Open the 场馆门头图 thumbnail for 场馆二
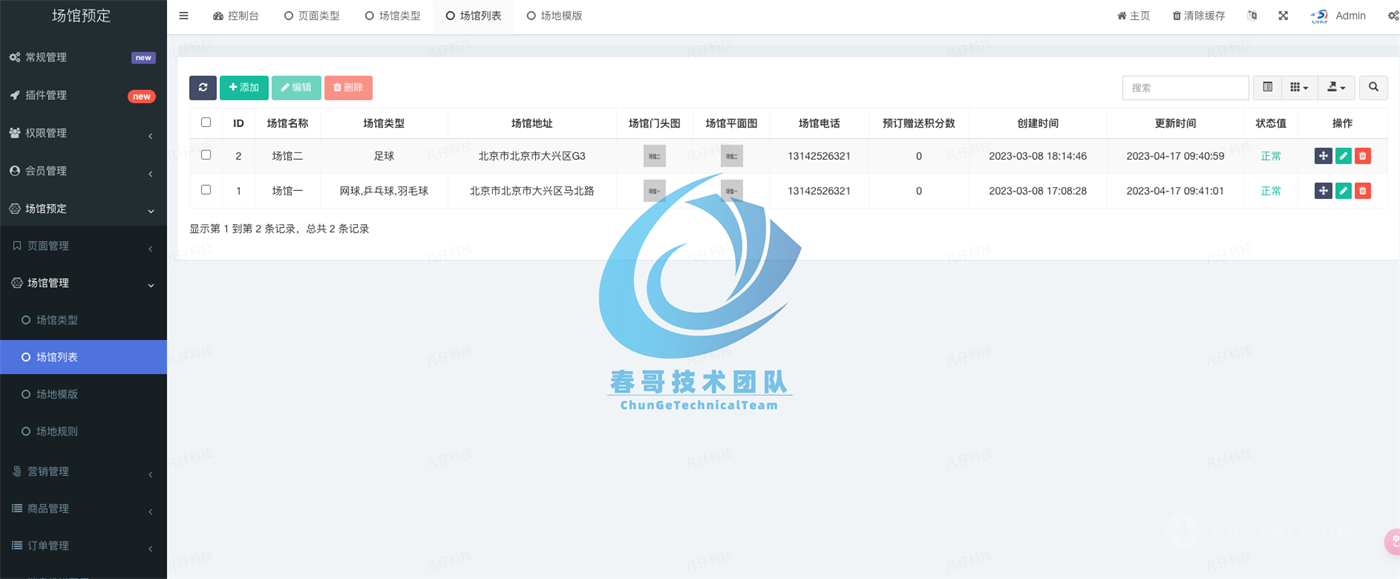Image resolution: width=1400 pixels, height=579 pixels. pos(655,156)
